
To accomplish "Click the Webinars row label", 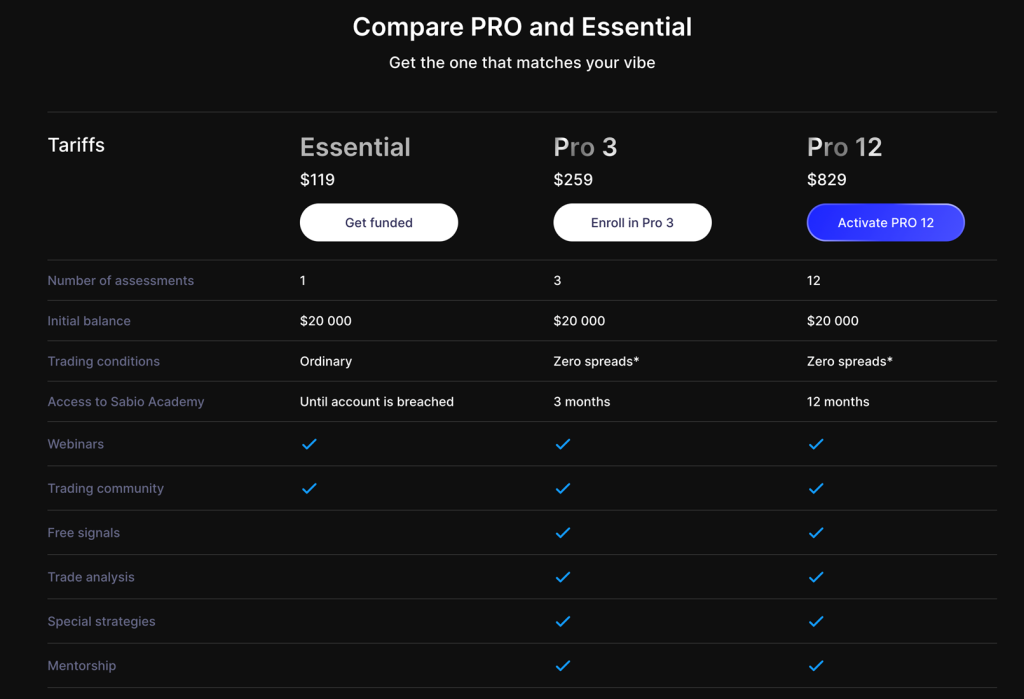I will pyautogui.click(x=76, y=444).
